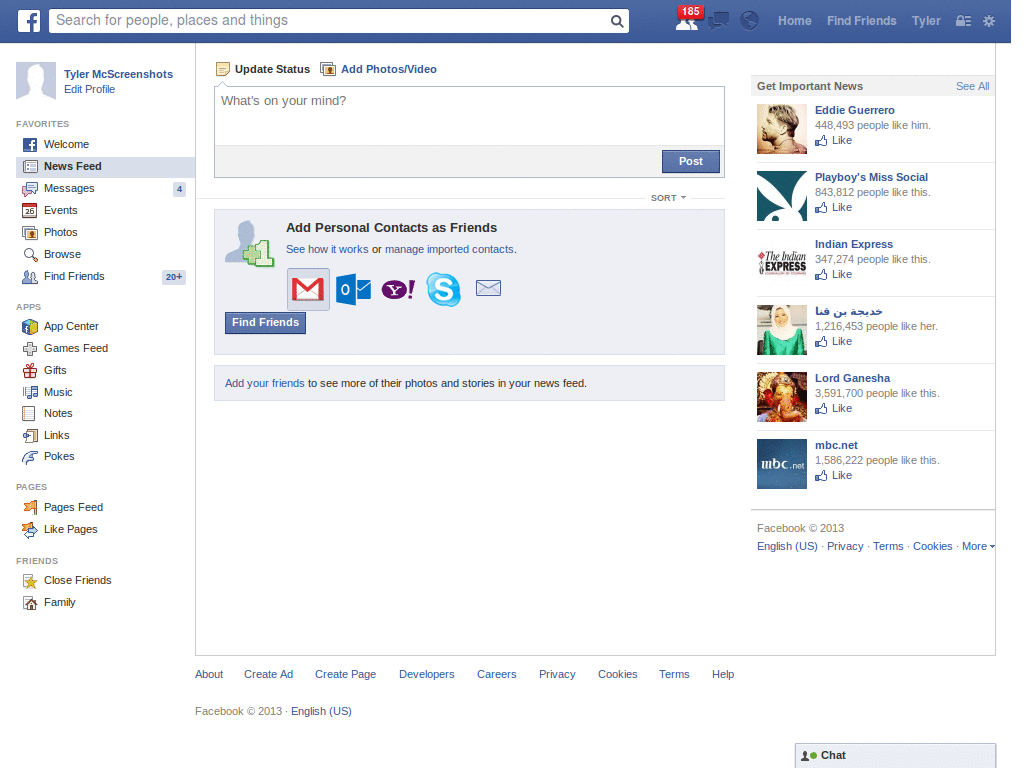Expand the SORT dropdown
Viewport: 1024px width, 768px height.
coord(668,198)
